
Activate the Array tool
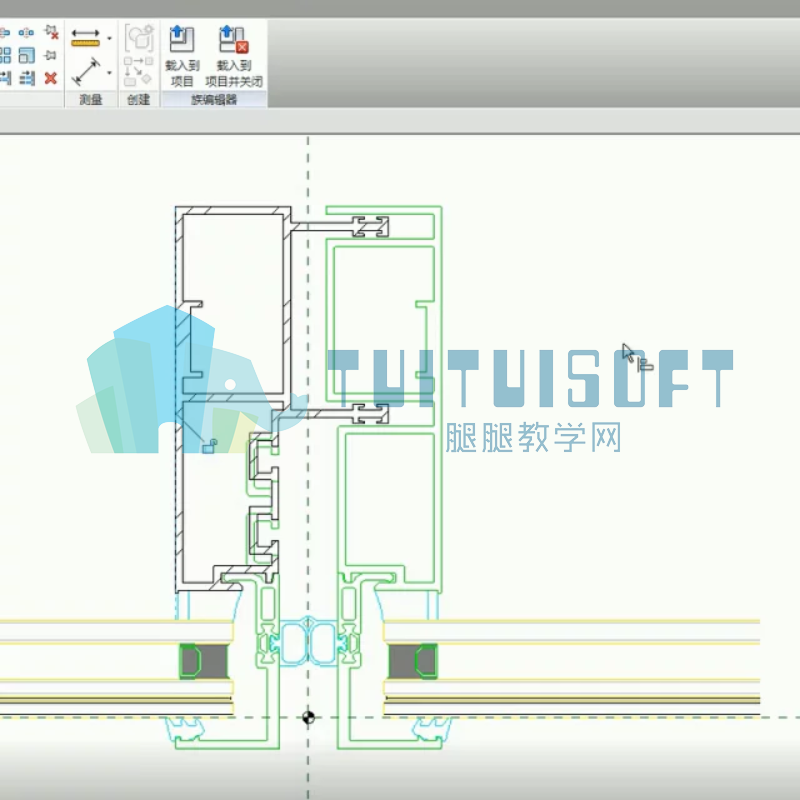(x=5, y=55)
